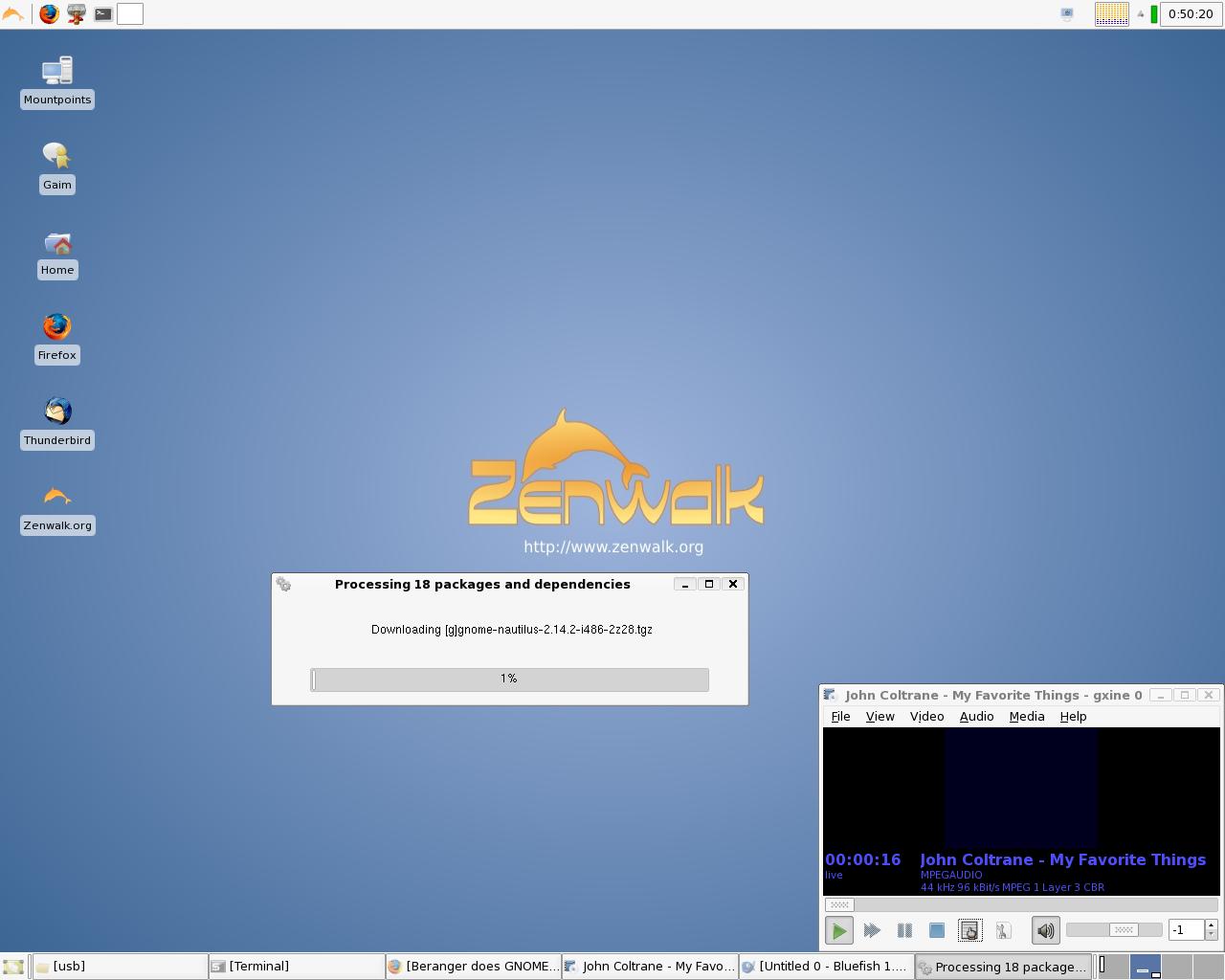
Task: Click the download progress bar showing 1%
Action: [509, 679]
